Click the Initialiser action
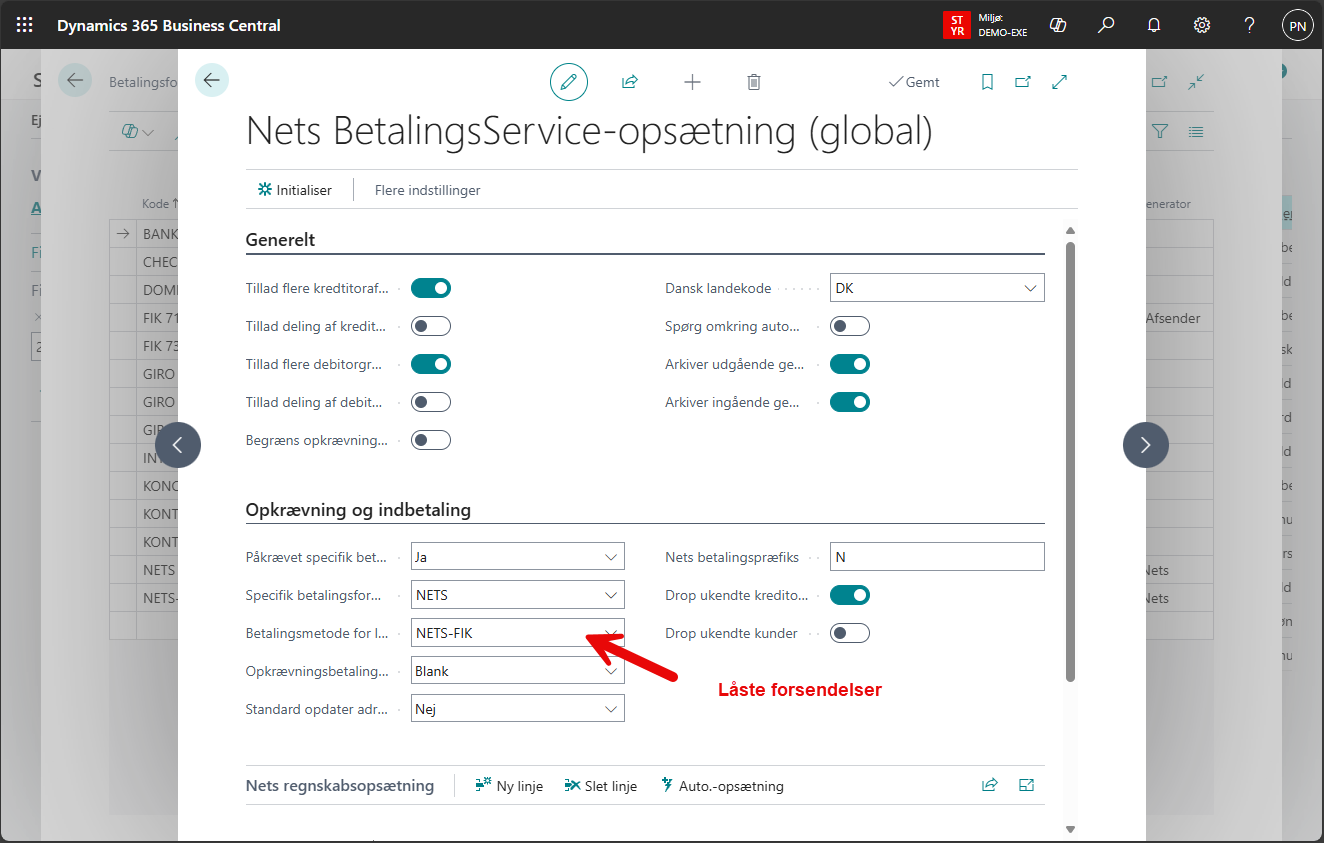 (295, 190)
